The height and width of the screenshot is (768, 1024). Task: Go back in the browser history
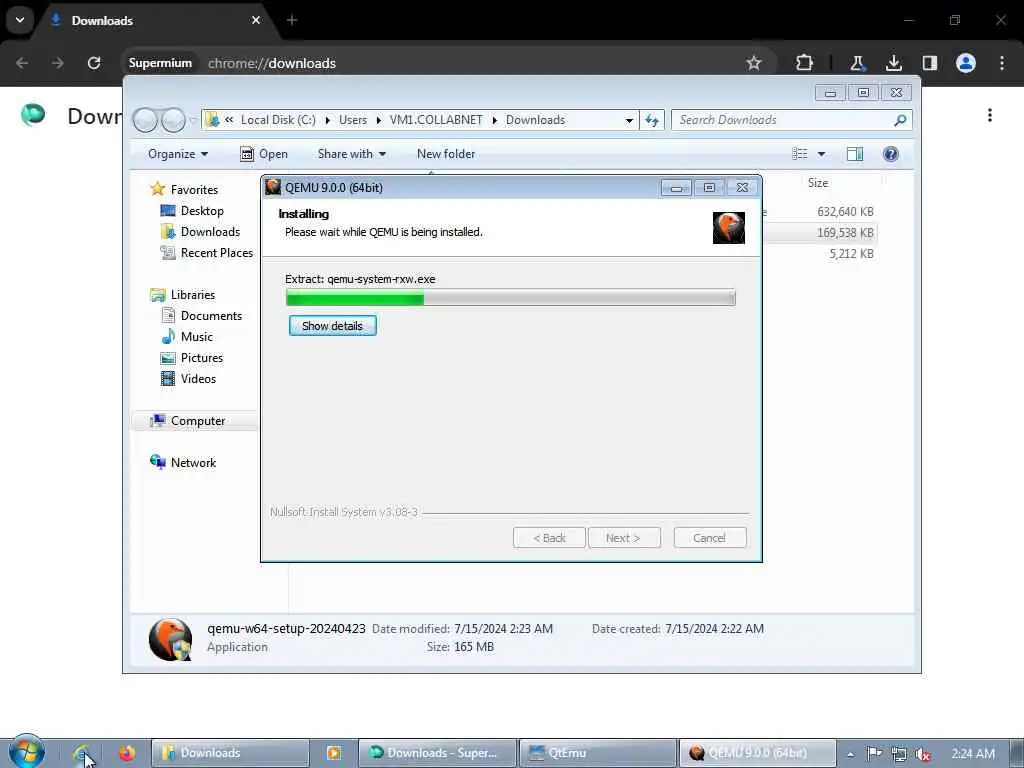point(22,63)
